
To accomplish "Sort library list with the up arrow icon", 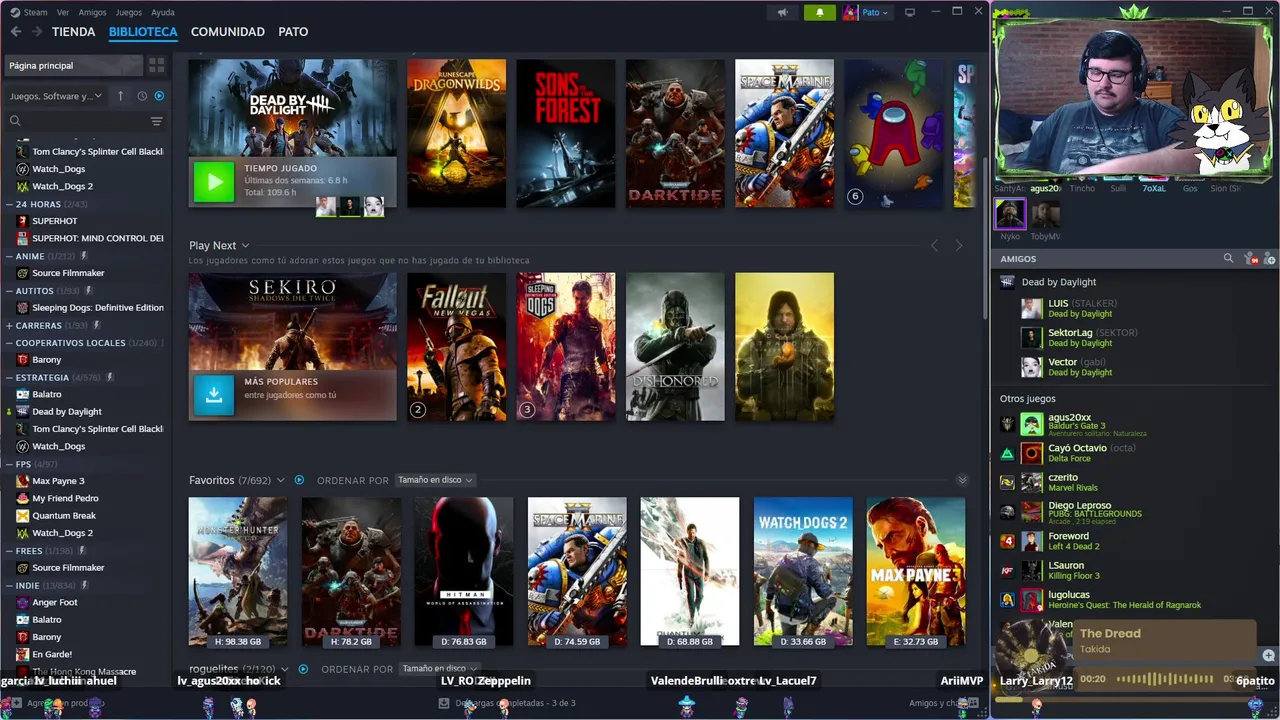I will tap(120, 96).
